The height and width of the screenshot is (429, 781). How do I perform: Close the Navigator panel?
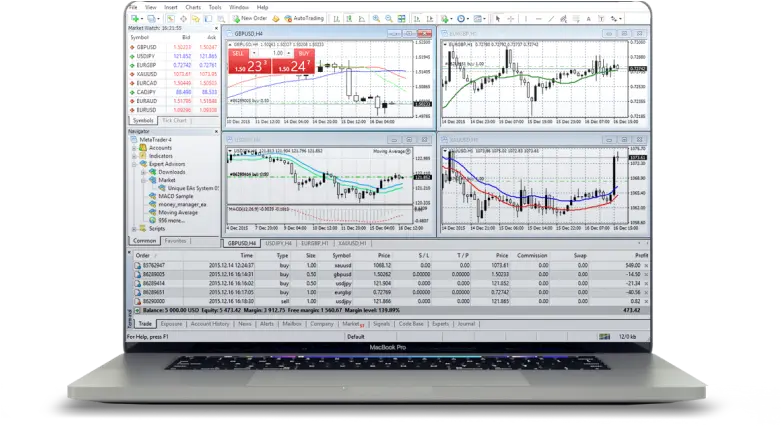click(215, 131)
